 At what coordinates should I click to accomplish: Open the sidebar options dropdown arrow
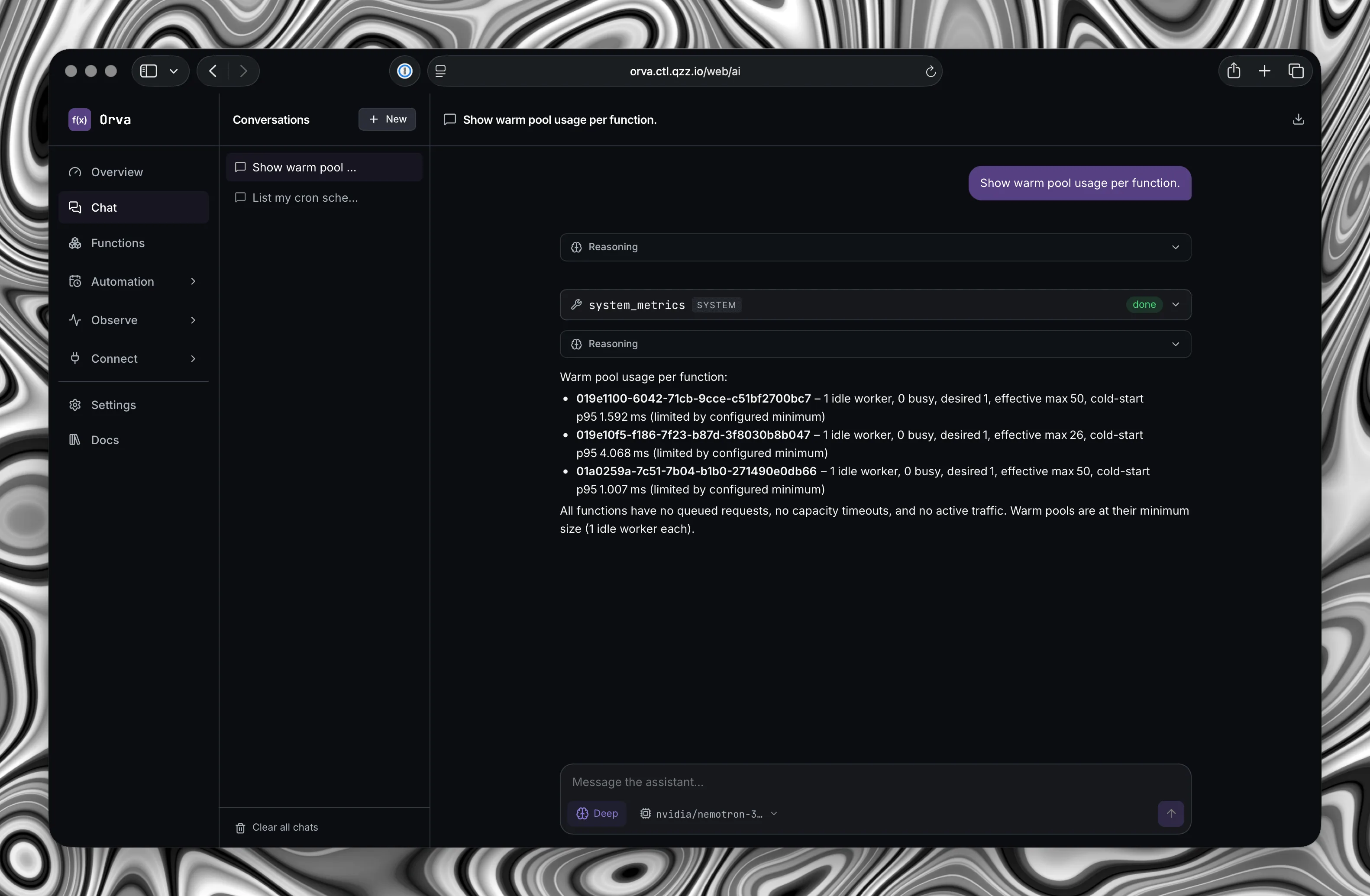tap(173, 71)
